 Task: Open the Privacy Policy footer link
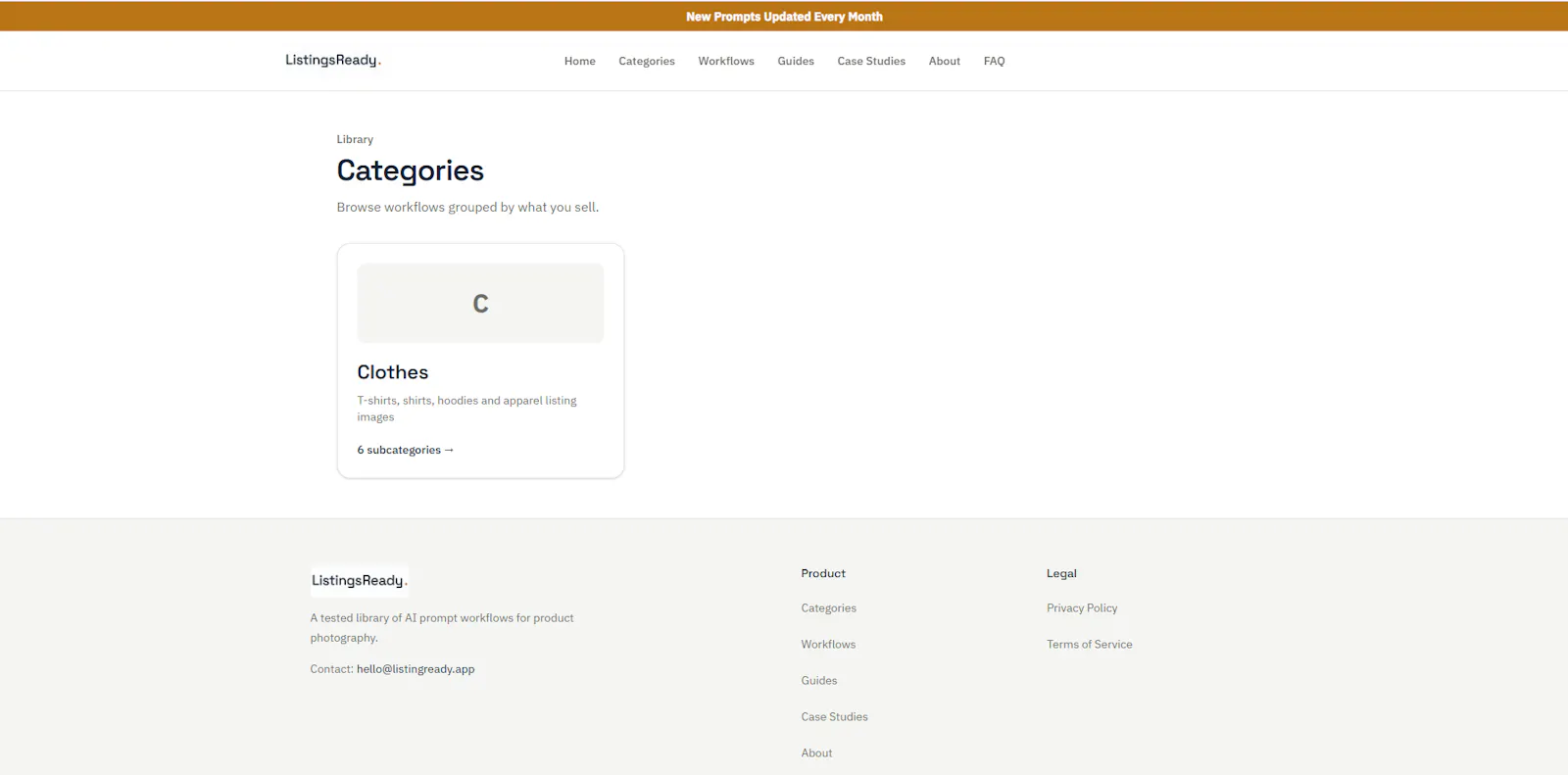pyautogui.click(x=1082, y=608)
